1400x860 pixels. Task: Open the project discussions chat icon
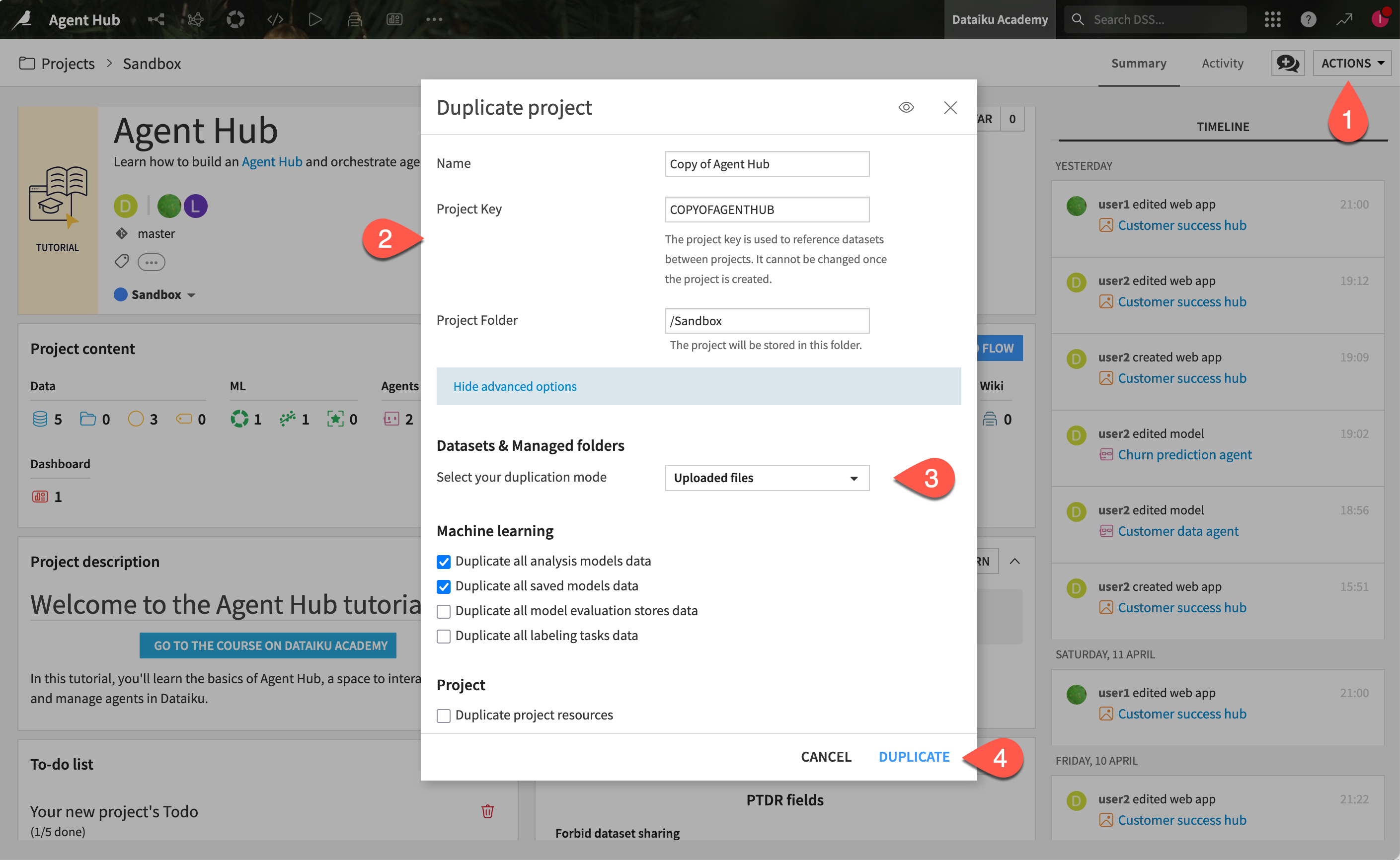1287,63
